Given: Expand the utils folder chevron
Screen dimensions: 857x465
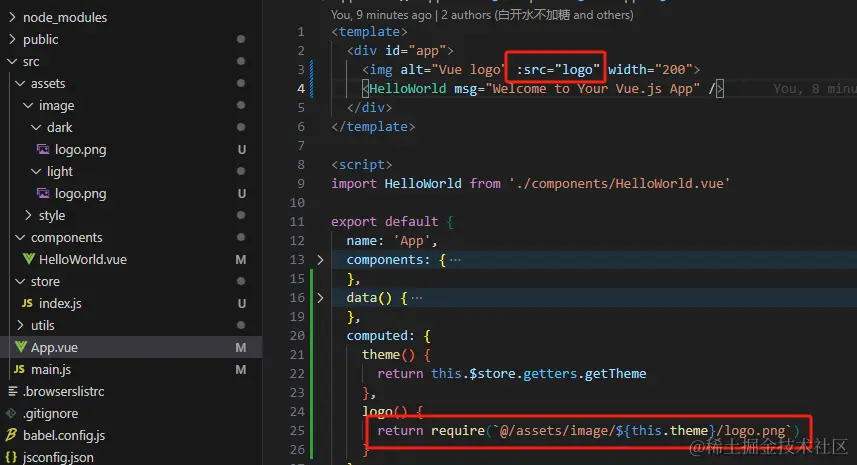Looking at the screenshot, I should [20, 325].
